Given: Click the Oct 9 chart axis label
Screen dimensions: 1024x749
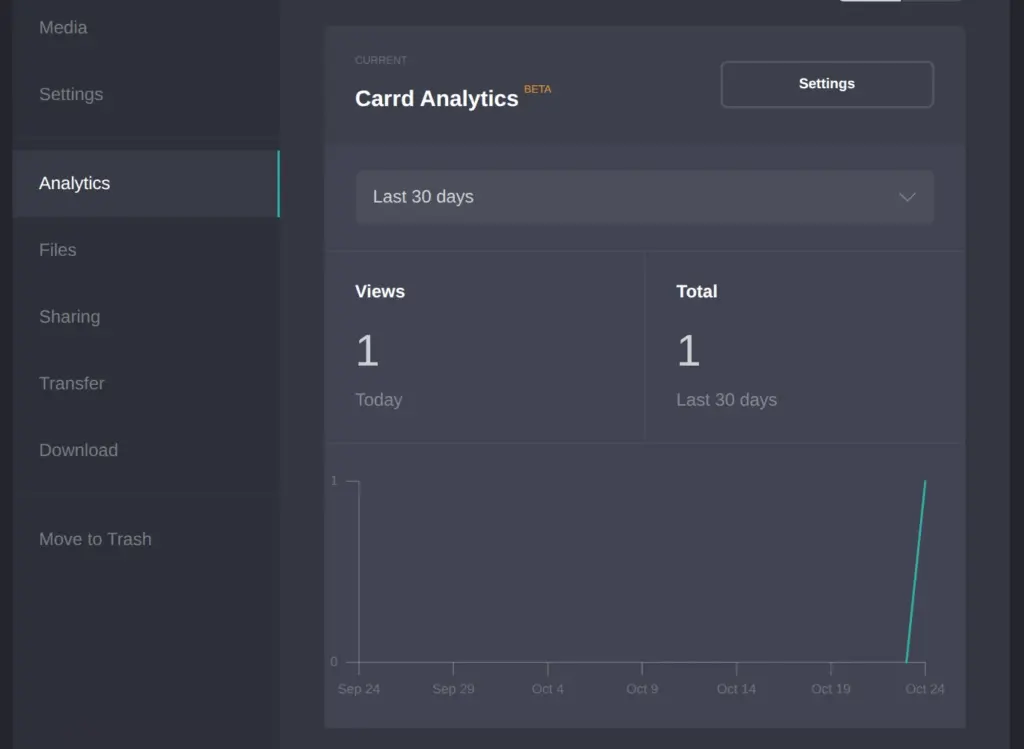Looking at the screenshot, I should click(x=642, y=689).
